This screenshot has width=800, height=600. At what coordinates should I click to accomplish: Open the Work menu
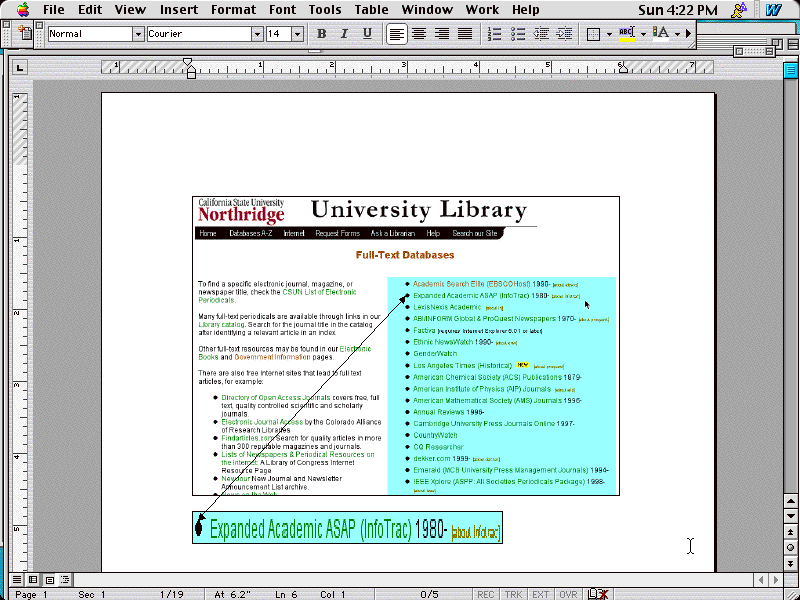pyautogui.click(x=482, y=10)
